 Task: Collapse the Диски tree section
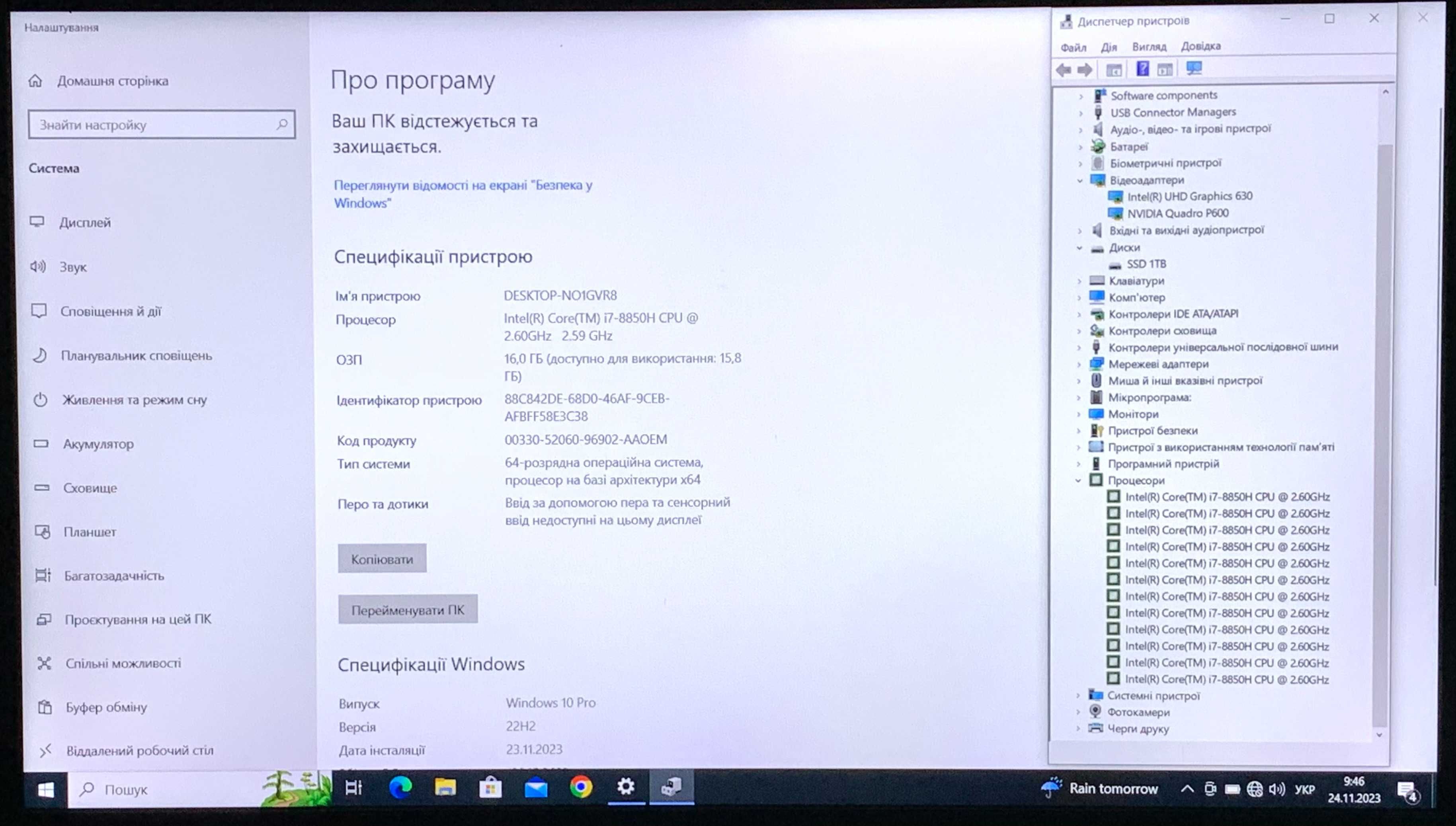coord(1079,246)
